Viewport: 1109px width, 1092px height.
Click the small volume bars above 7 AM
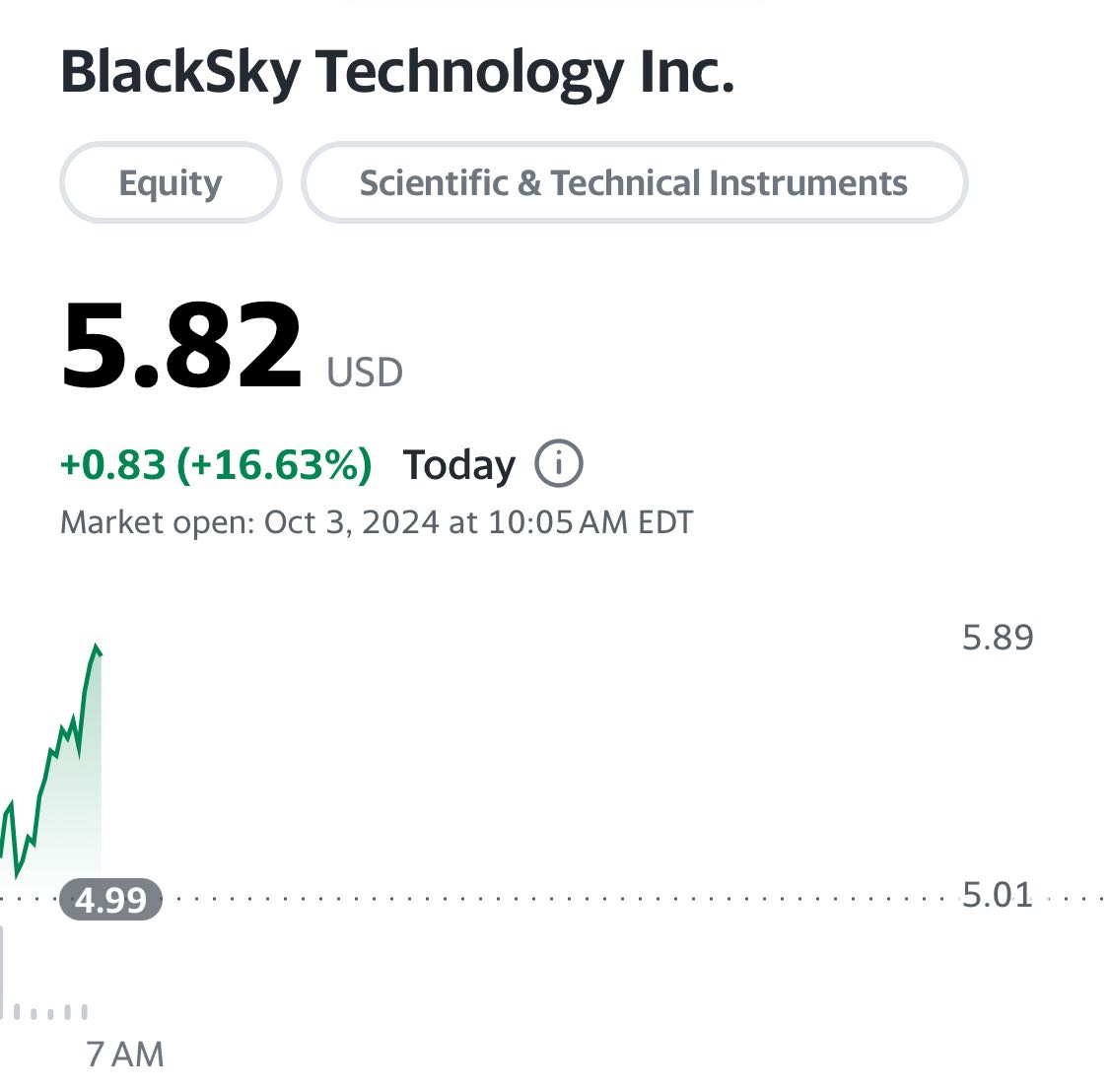[x=50, y=1012]
